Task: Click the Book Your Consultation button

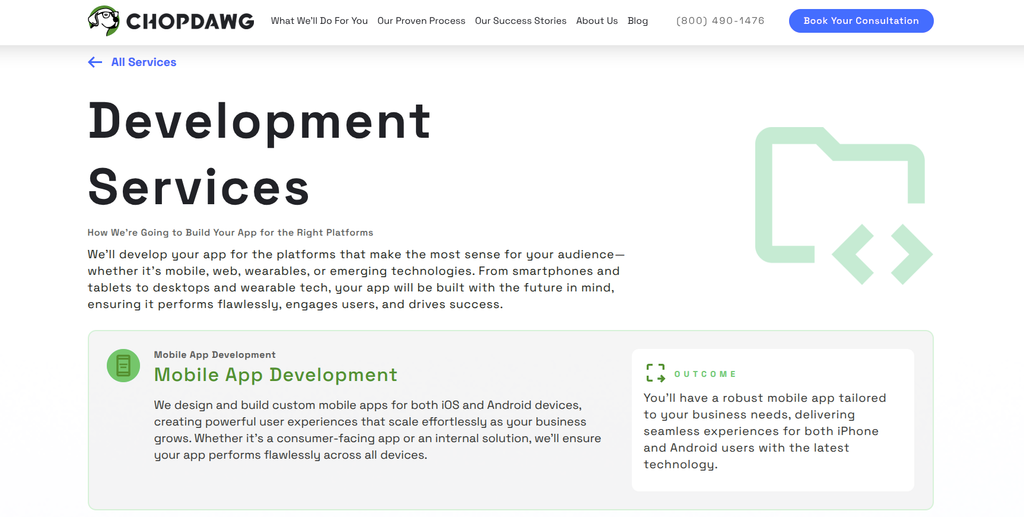Action: click(861, 21)
